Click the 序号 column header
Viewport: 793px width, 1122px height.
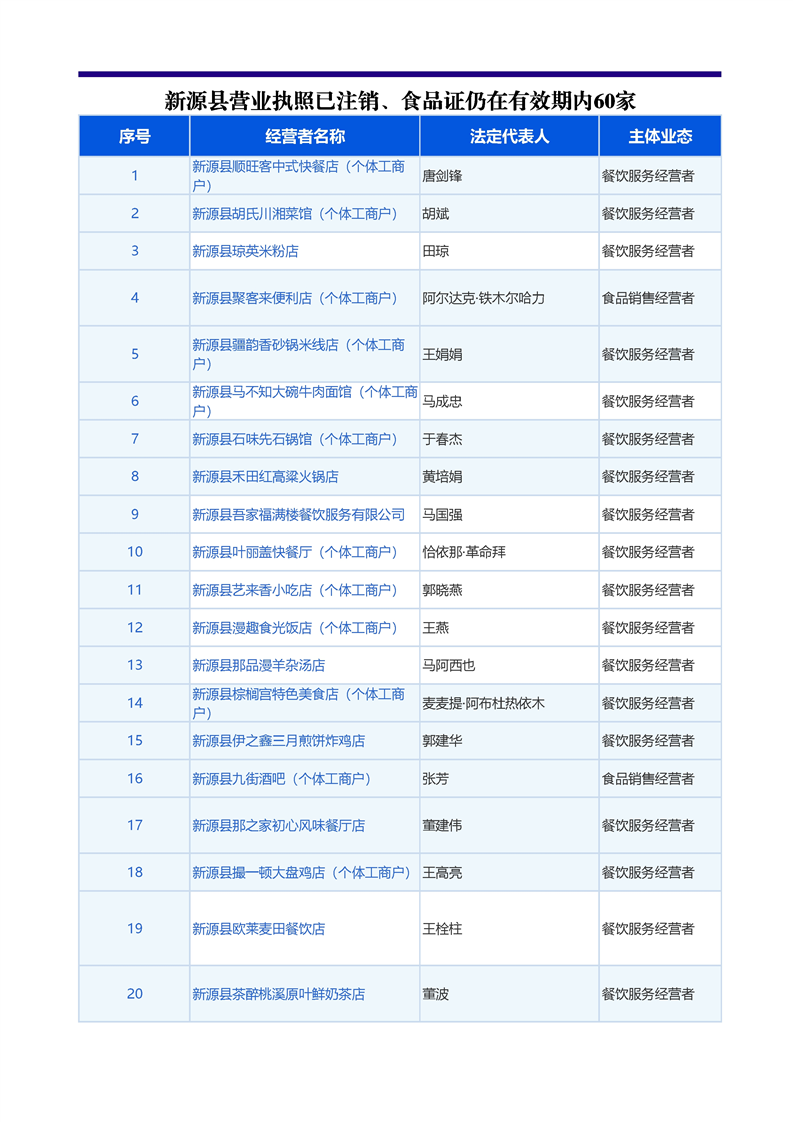pos(134,136)
